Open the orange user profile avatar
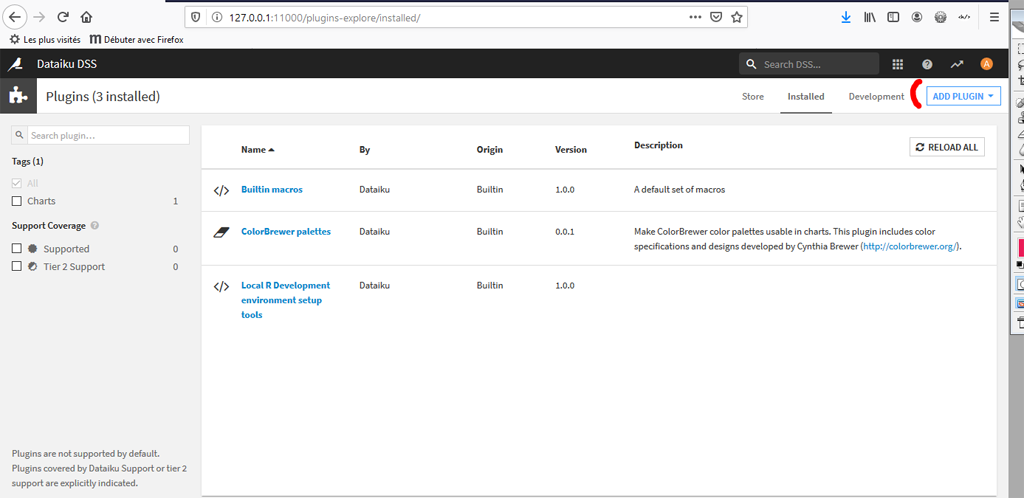Screen dimensions: 1024x498 (x=986, y=64)
